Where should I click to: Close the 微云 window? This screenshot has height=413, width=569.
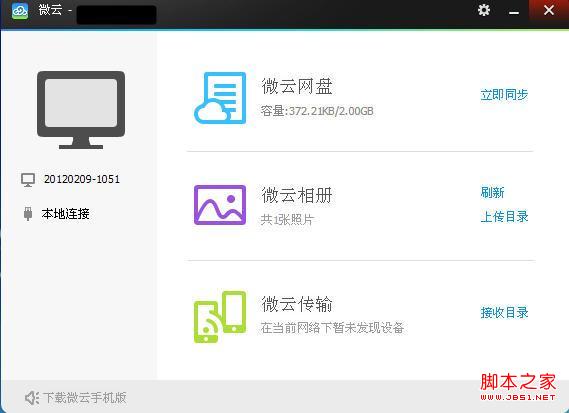pyautogui.click(x=549, y=10)
